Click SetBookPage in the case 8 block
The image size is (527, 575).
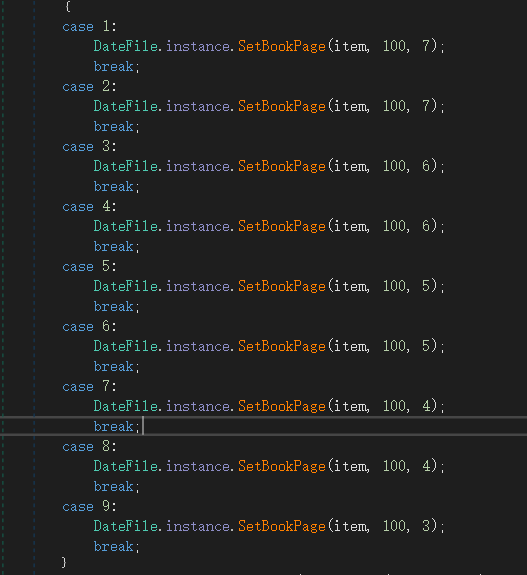[282, 467]
